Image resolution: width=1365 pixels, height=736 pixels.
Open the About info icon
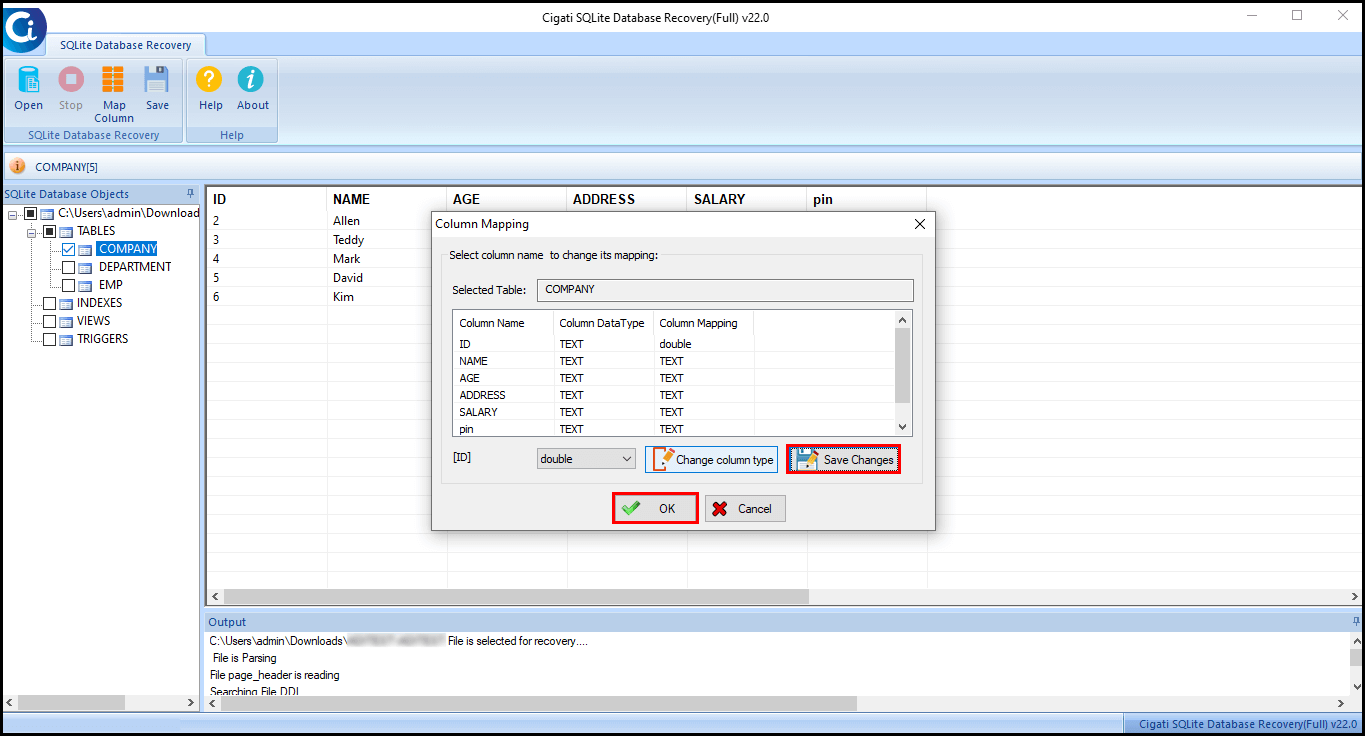coord(252,80)
